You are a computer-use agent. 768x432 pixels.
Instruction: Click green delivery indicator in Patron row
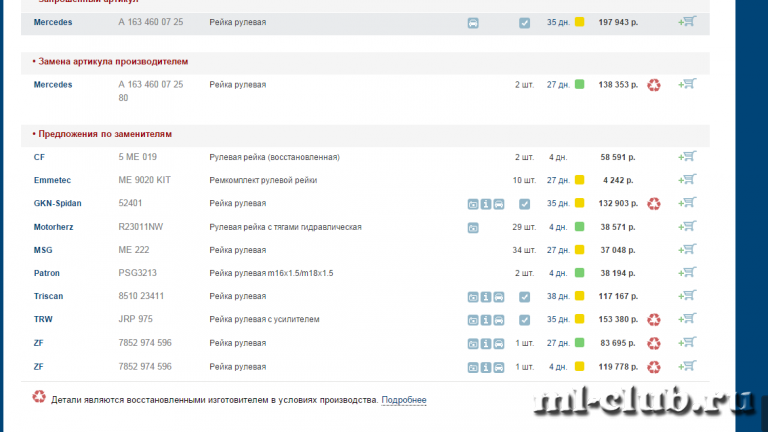579,272
